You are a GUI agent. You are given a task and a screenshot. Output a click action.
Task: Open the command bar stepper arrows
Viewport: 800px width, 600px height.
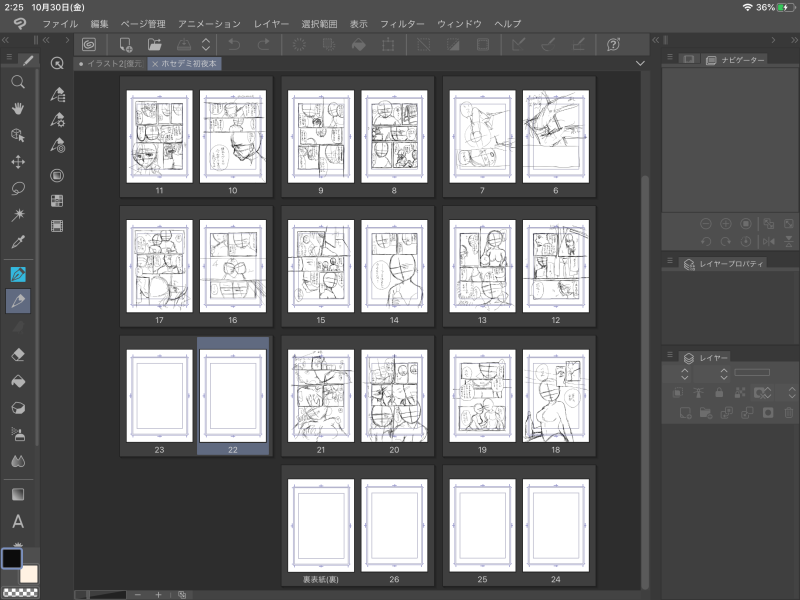[206, 44]
